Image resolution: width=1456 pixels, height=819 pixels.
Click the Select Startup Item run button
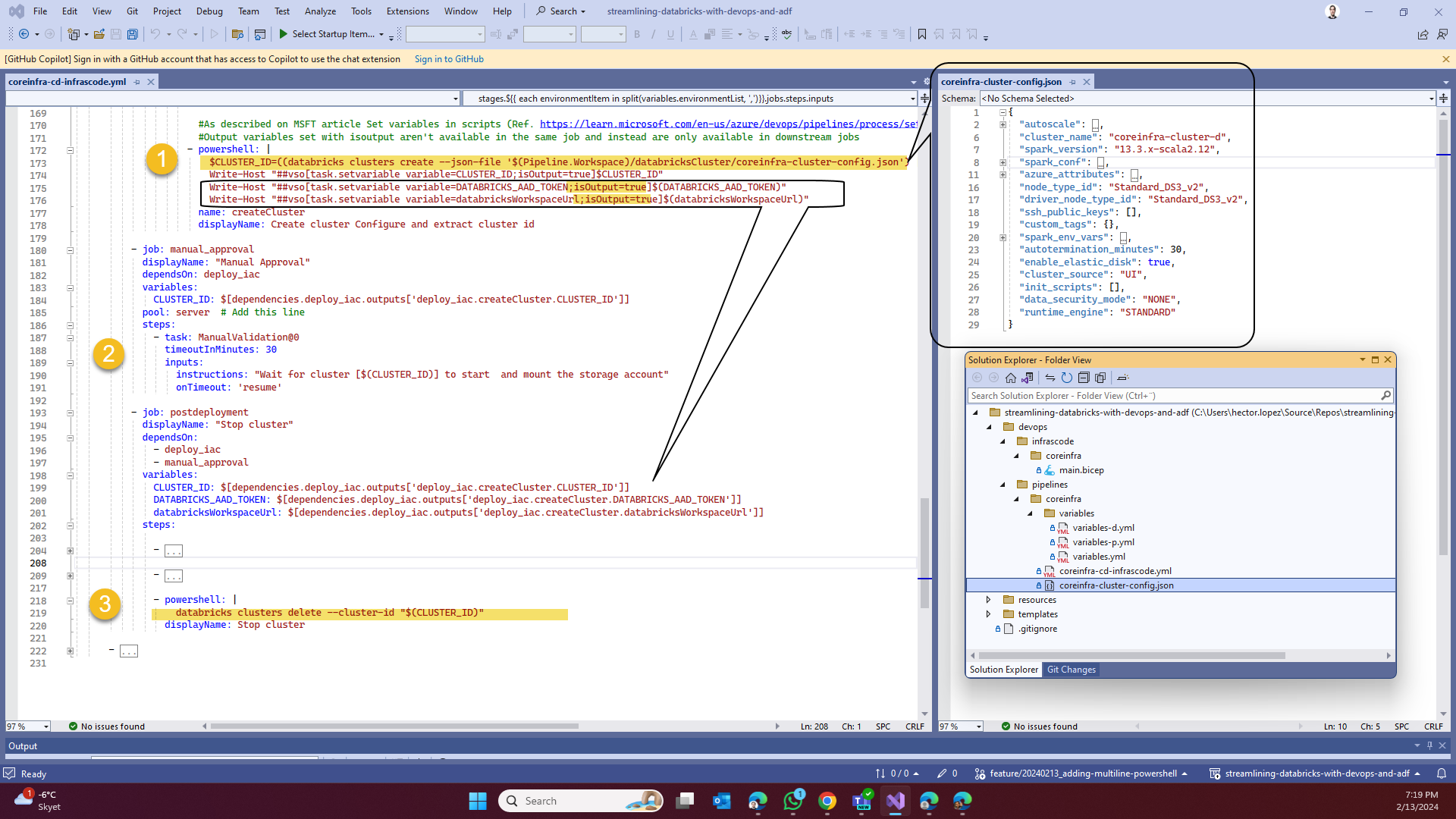tap(326, 34)
